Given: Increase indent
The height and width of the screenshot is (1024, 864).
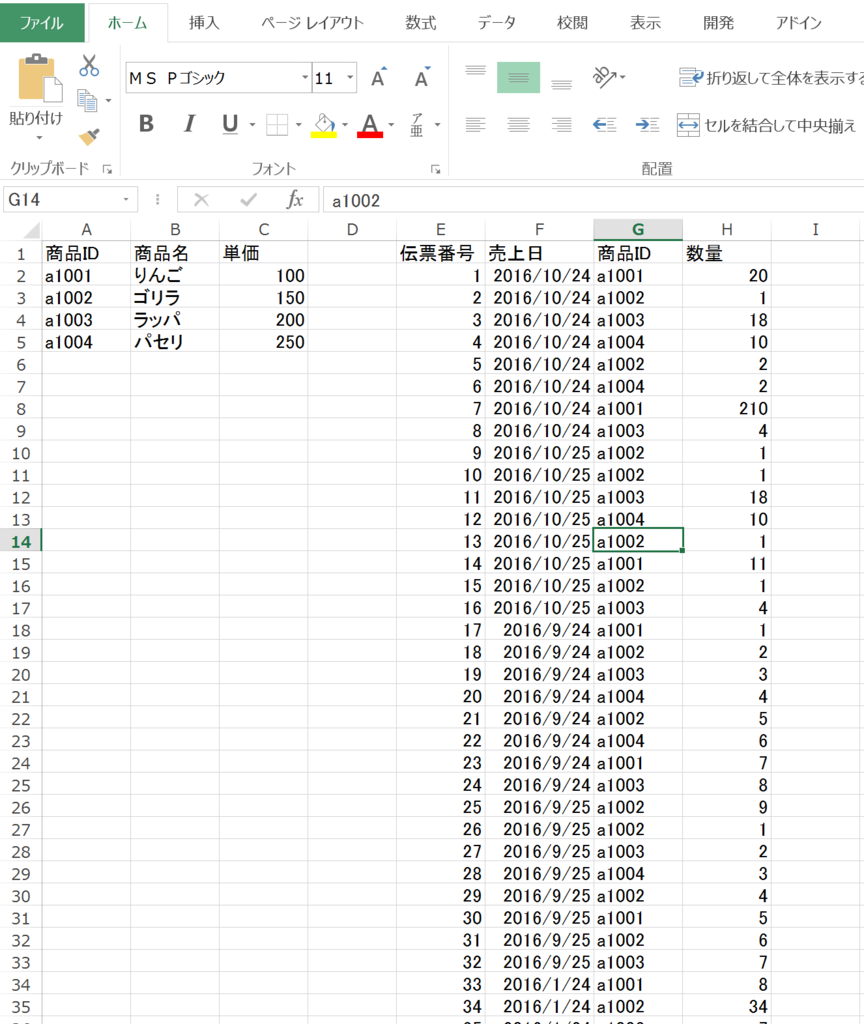Looking at the screenshot, I should pos(648,124).
